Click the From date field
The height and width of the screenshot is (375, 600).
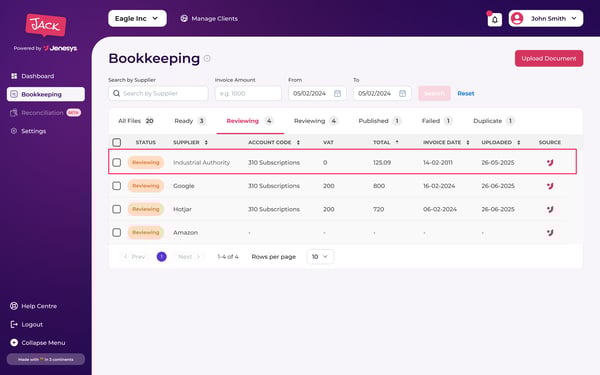click(x=317, y=93)
